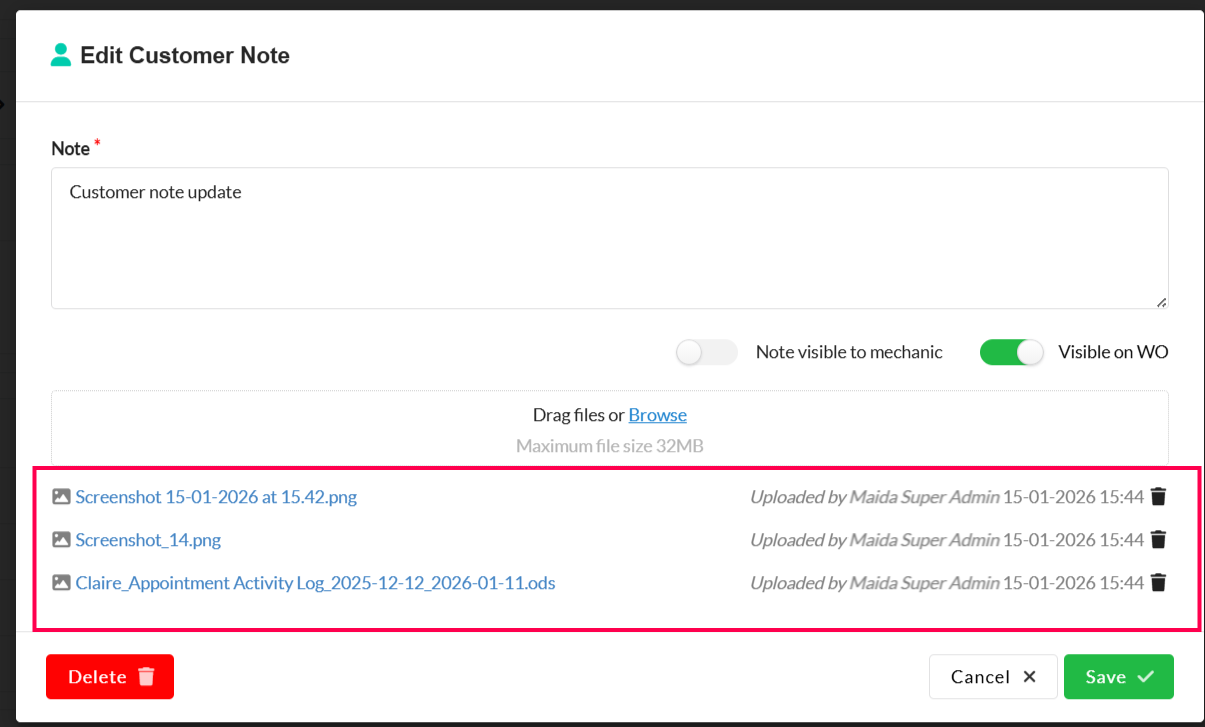Screen dimensions: 1205x727
Task: Open the Claire_Appointment Activity Log .ods link
Action: pos(315,582)
